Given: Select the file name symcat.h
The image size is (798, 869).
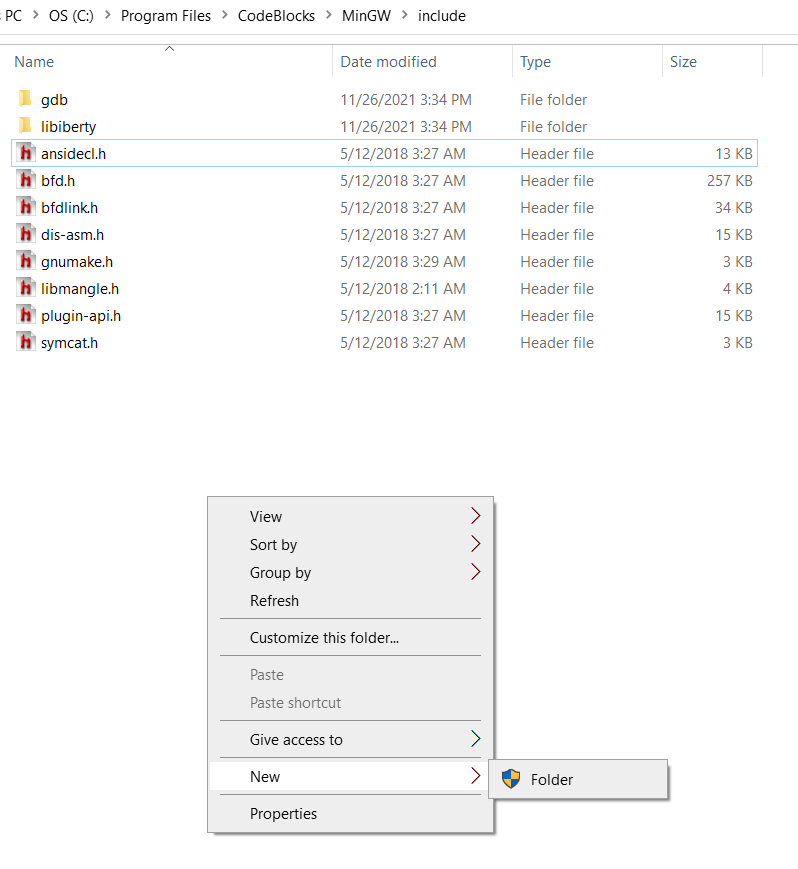Looking at the screenshot, I should [69, 343].
